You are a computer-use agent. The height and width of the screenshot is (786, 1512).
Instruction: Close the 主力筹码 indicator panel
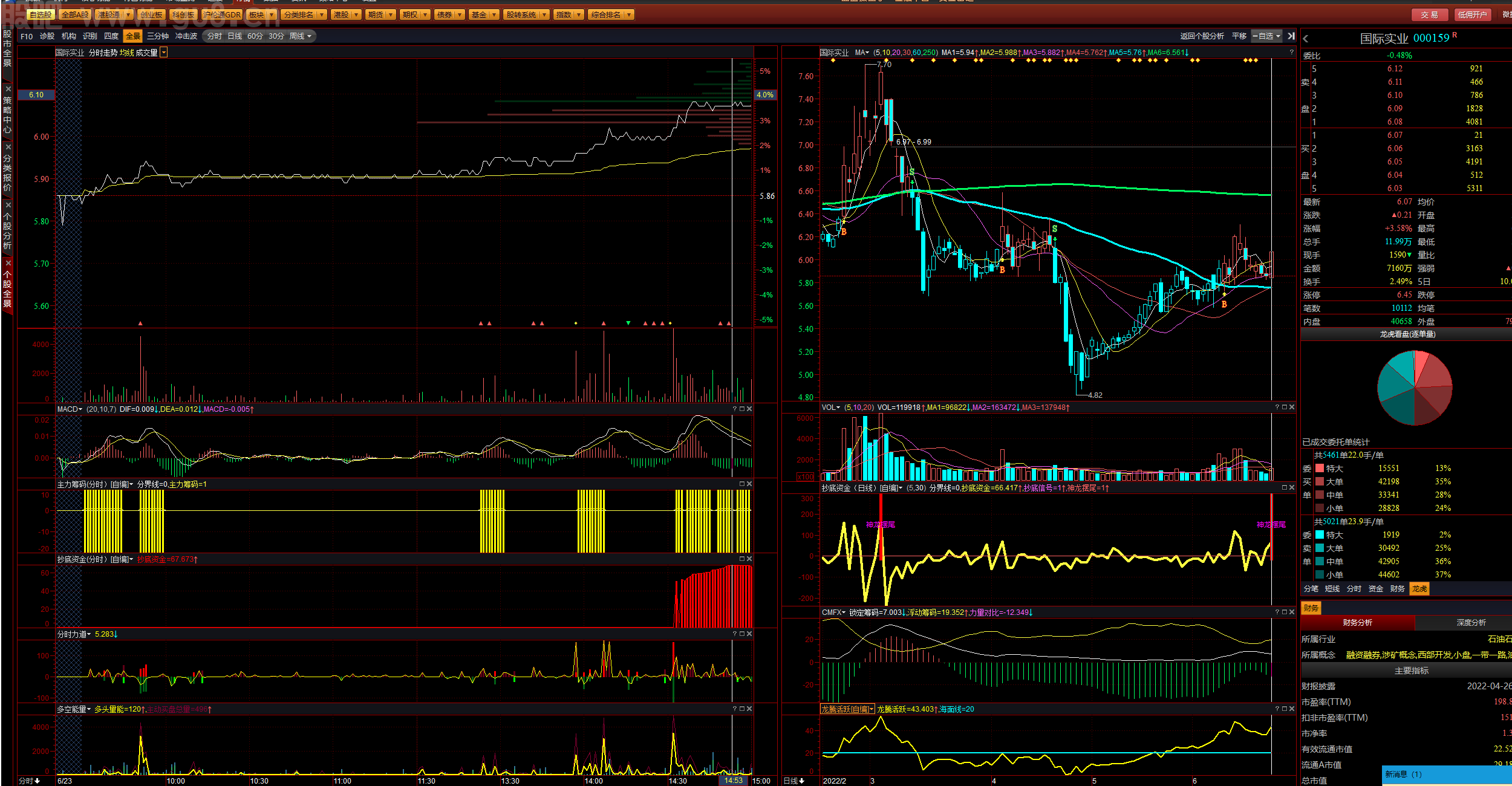tap(749, 484)
